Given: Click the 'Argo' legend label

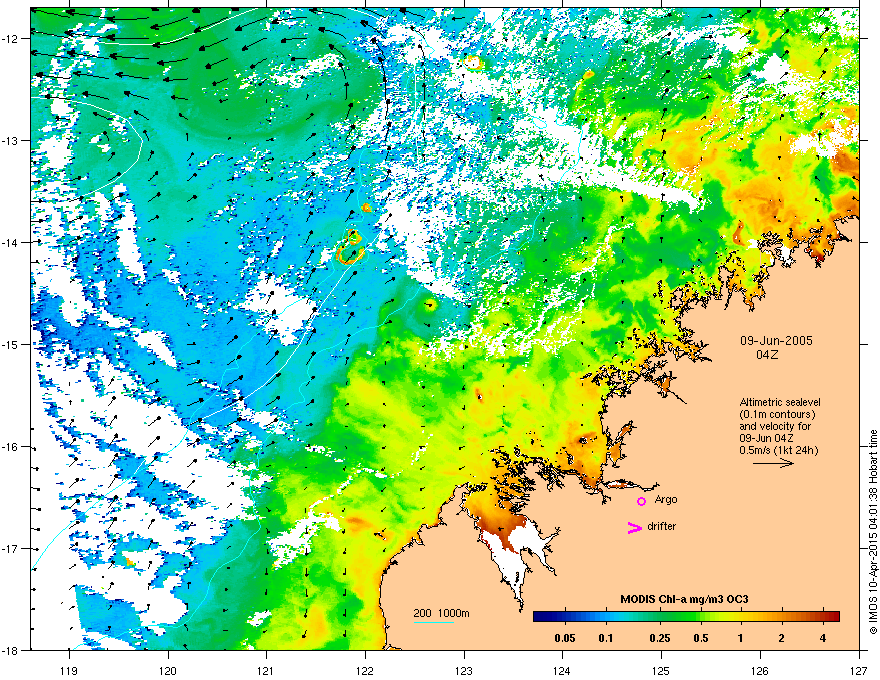Looking at the screenshot, I should point(666,499).
